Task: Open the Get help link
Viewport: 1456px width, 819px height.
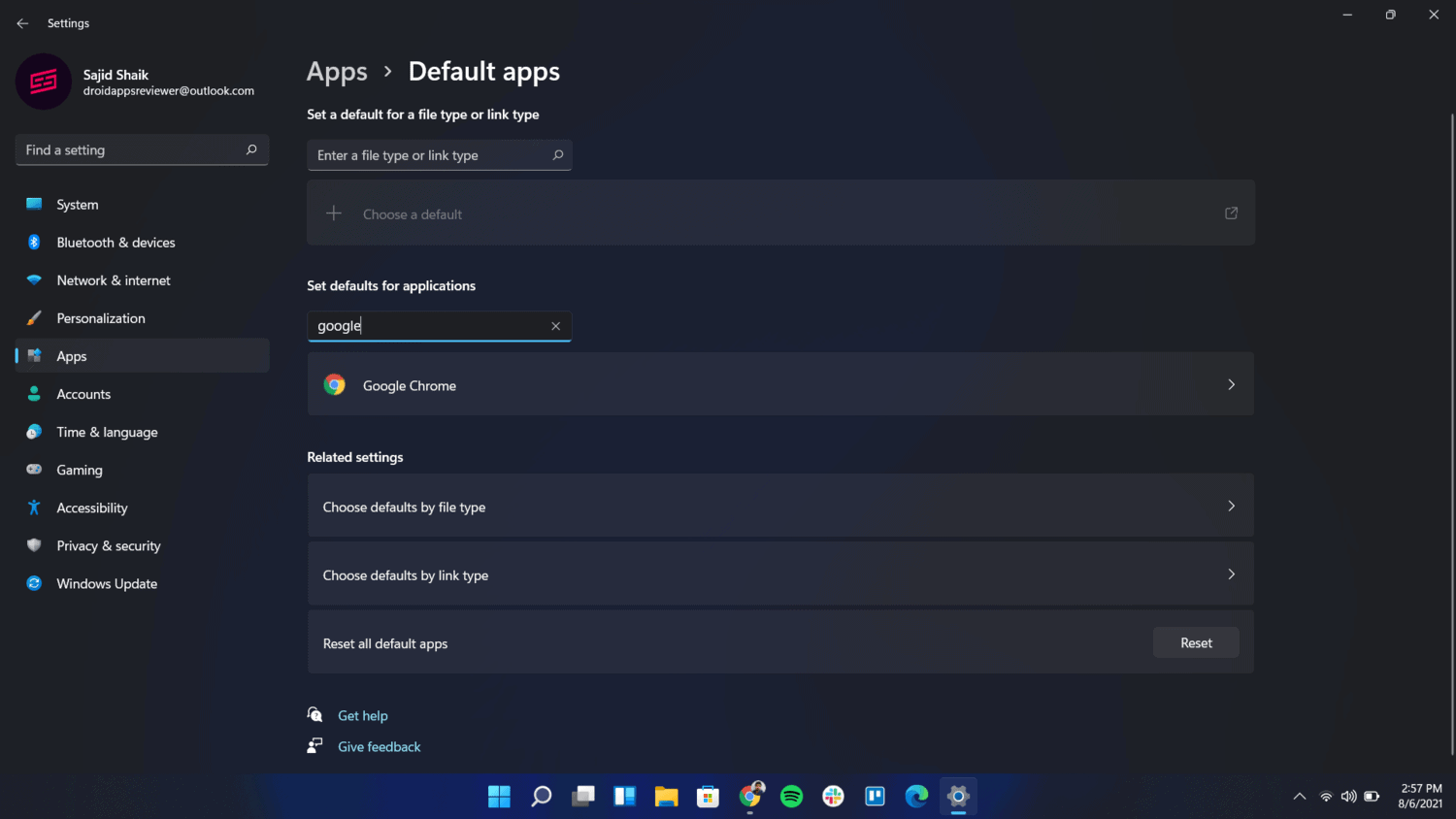Action: (x=362, y=715)
